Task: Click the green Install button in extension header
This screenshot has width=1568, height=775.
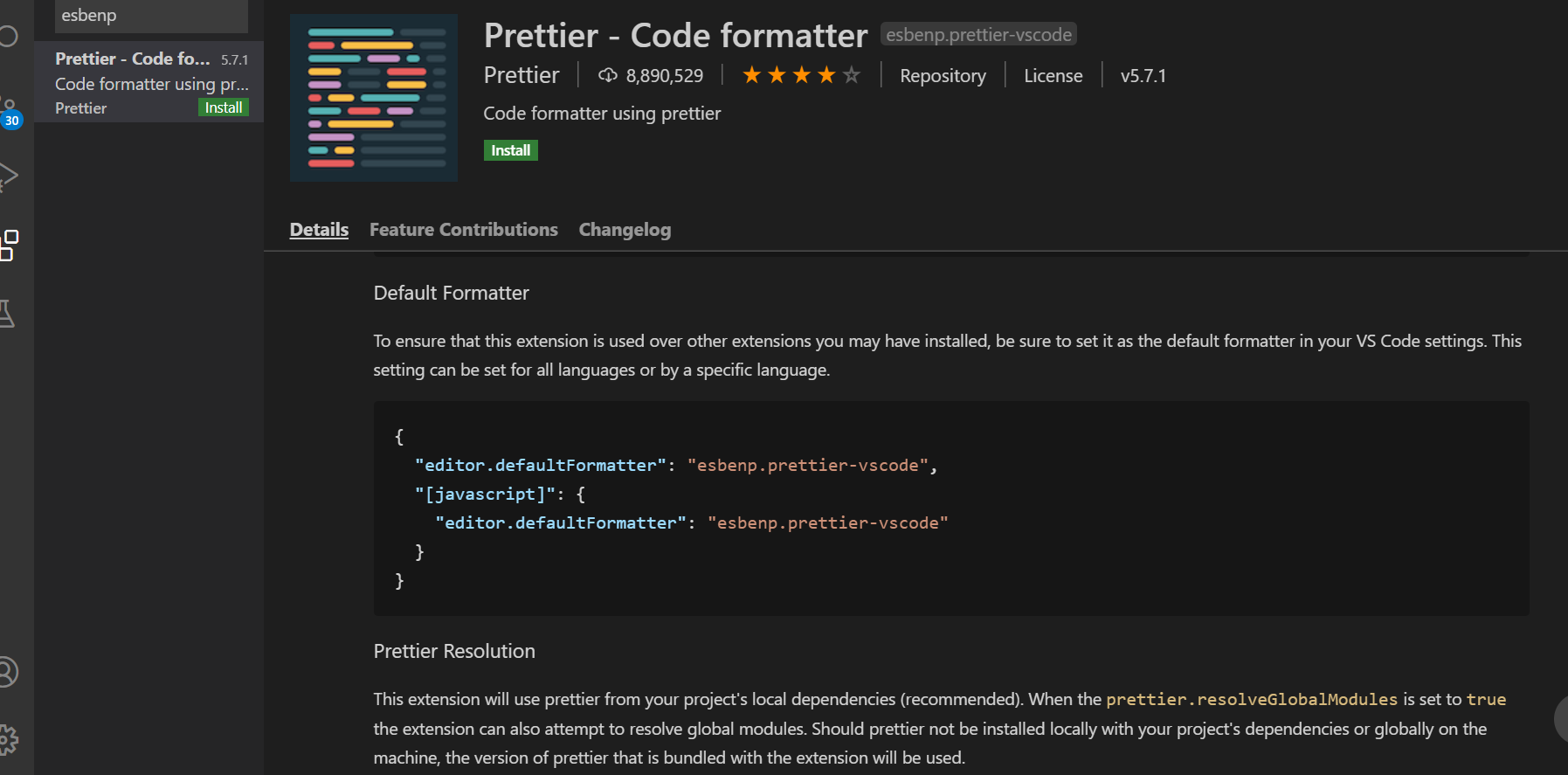Action: point(511,150)
